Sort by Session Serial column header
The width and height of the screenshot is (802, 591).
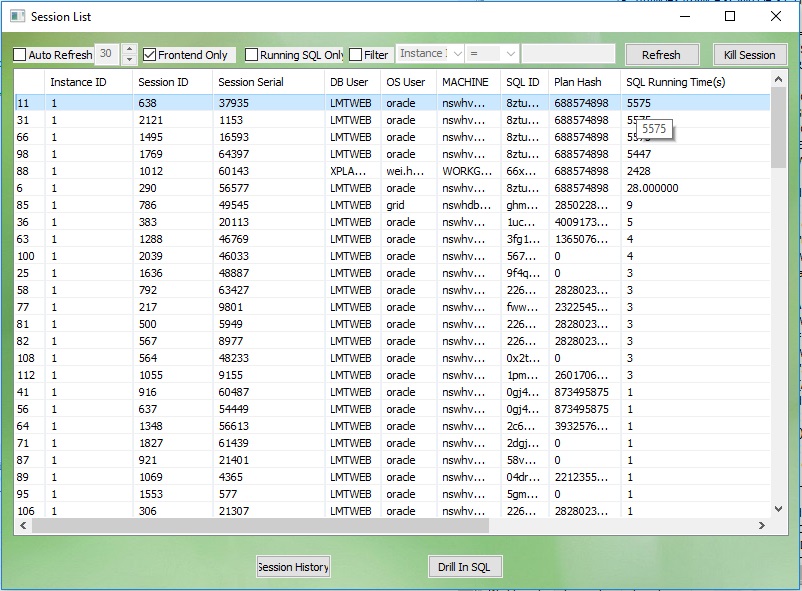point(269,82)
